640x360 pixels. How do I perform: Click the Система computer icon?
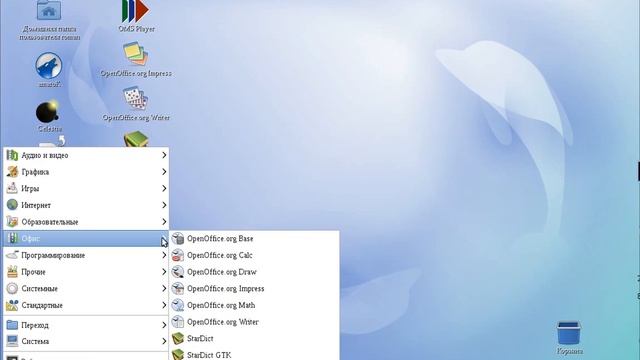[12, 341]
